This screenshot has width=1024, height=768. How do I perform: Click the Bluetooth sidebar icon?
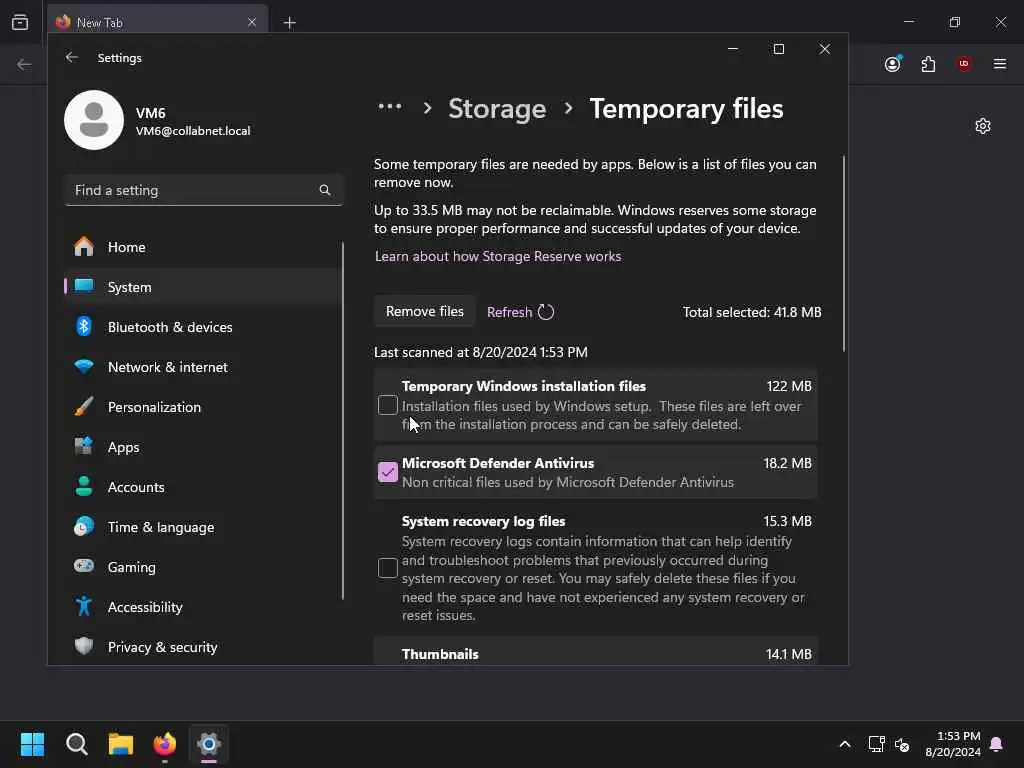point(84,326)
